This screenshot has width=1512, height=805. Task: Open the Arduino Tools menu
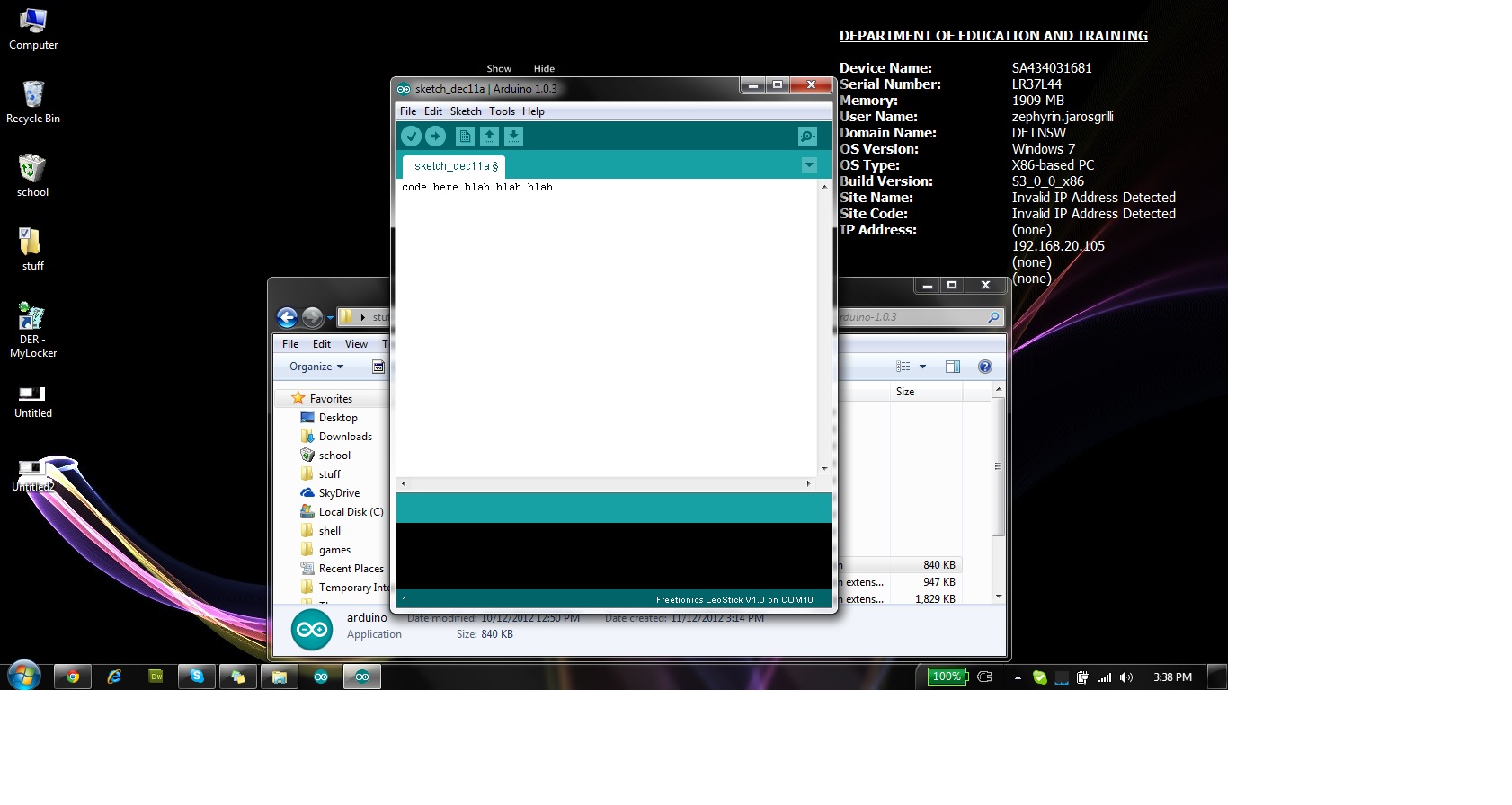502,111
